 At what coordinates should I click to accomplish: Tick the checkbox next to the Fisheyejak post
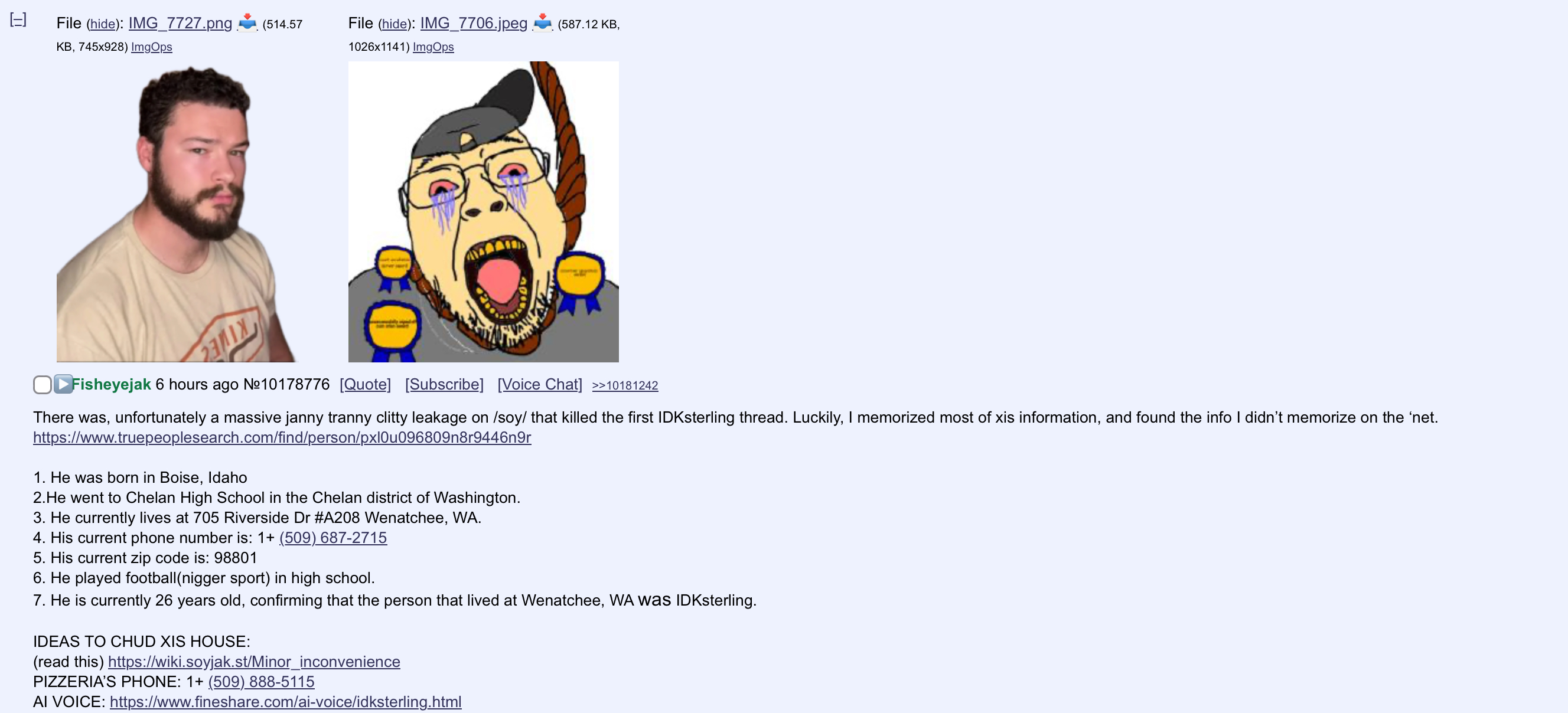point(43,384)
